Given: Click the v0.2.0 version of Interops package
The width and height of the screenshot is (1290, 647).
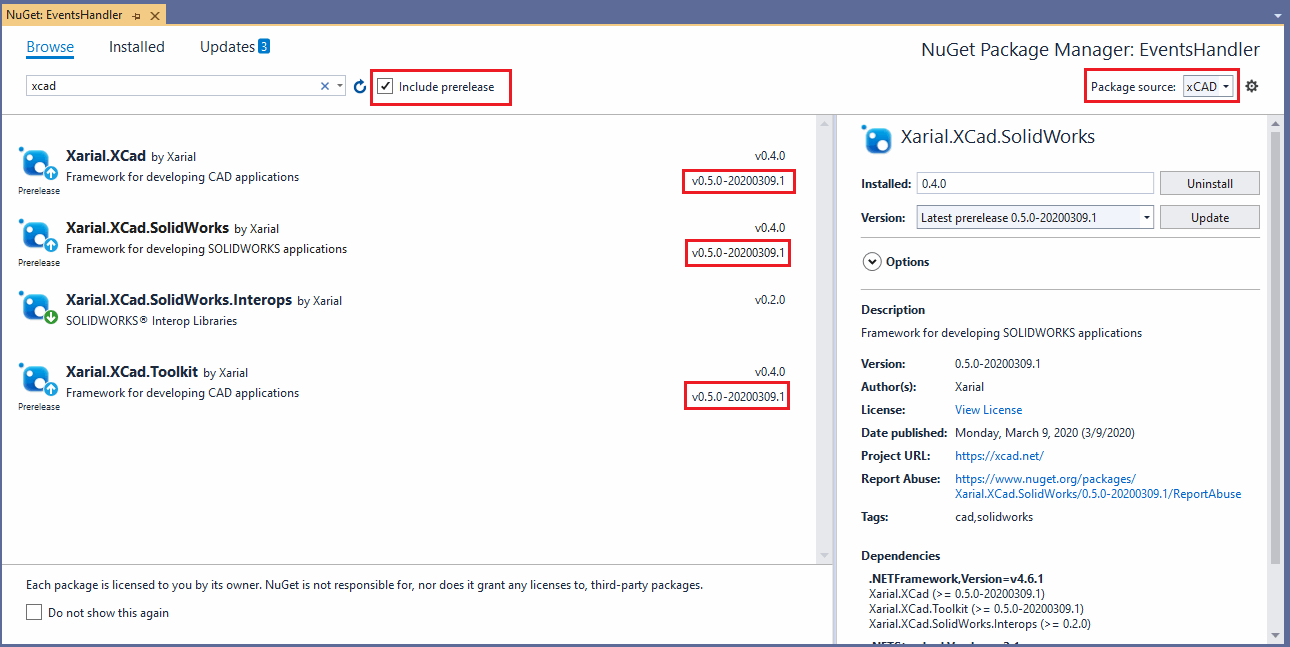Looking at the screenshot, I should click(770, 300).
